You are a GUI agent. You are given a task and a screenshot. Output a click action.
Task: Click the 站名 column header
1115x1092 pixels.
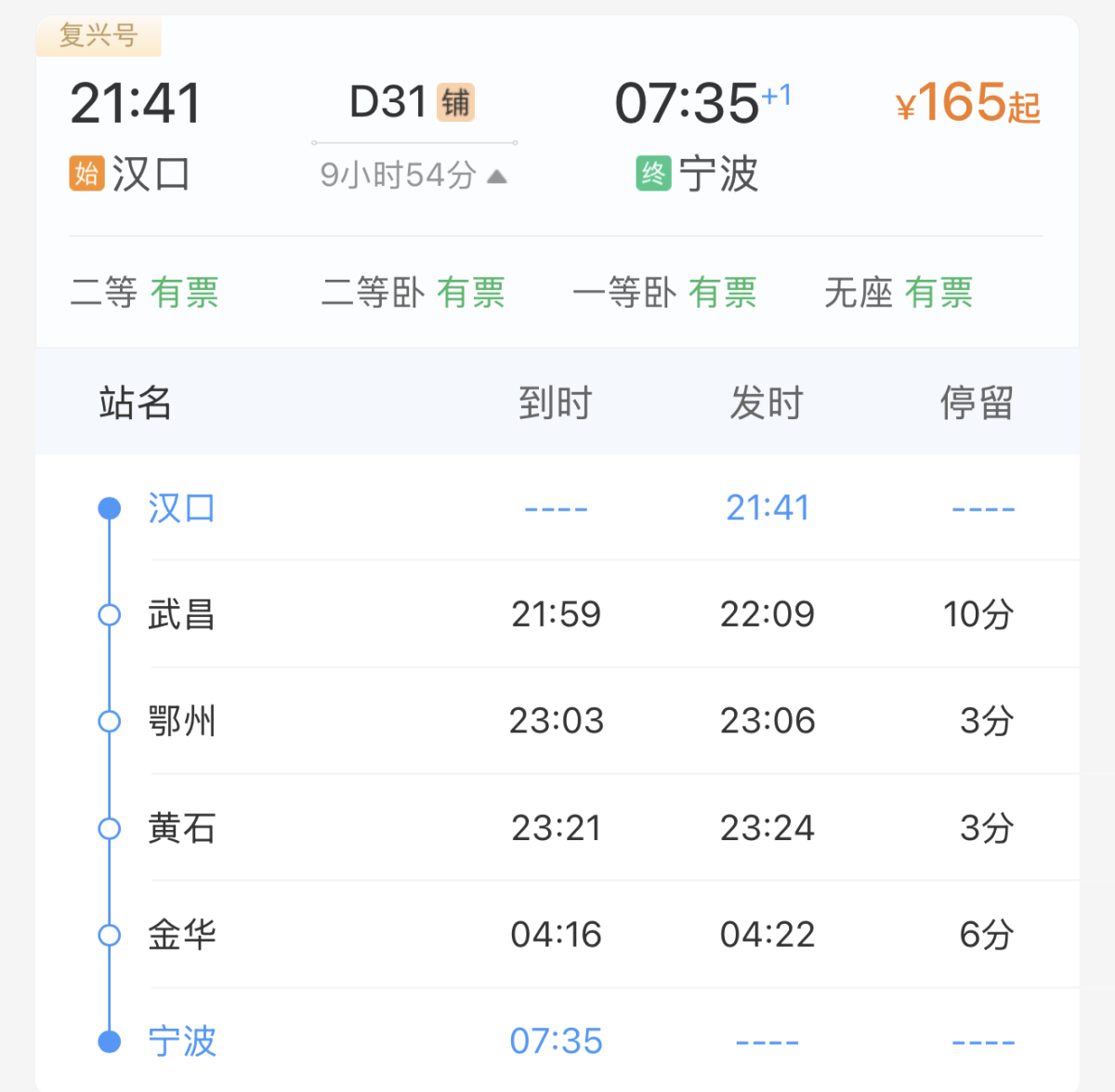pos(136,403)
